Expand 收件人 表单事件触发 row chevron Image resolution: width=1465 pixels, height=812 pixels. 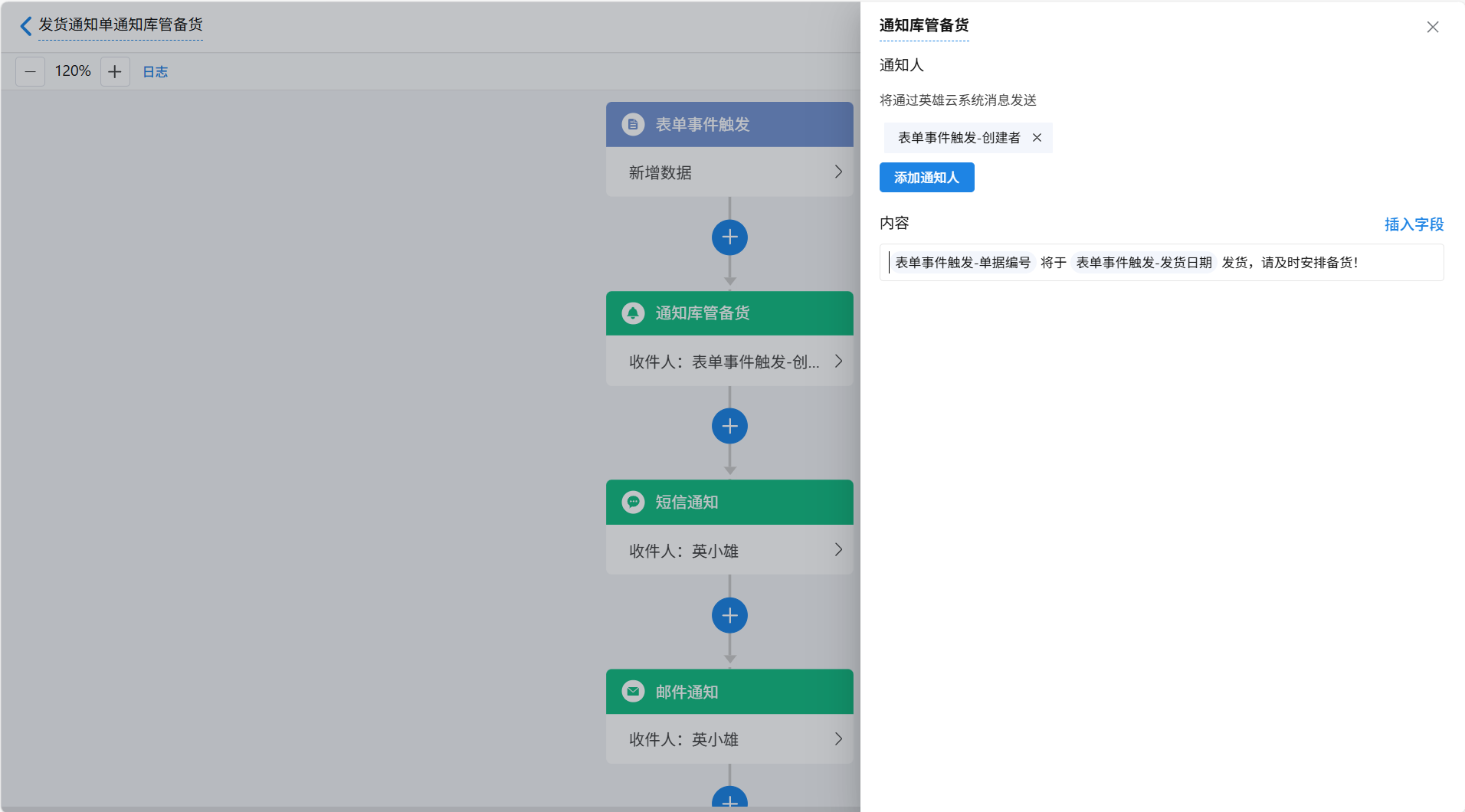point(838,362)
